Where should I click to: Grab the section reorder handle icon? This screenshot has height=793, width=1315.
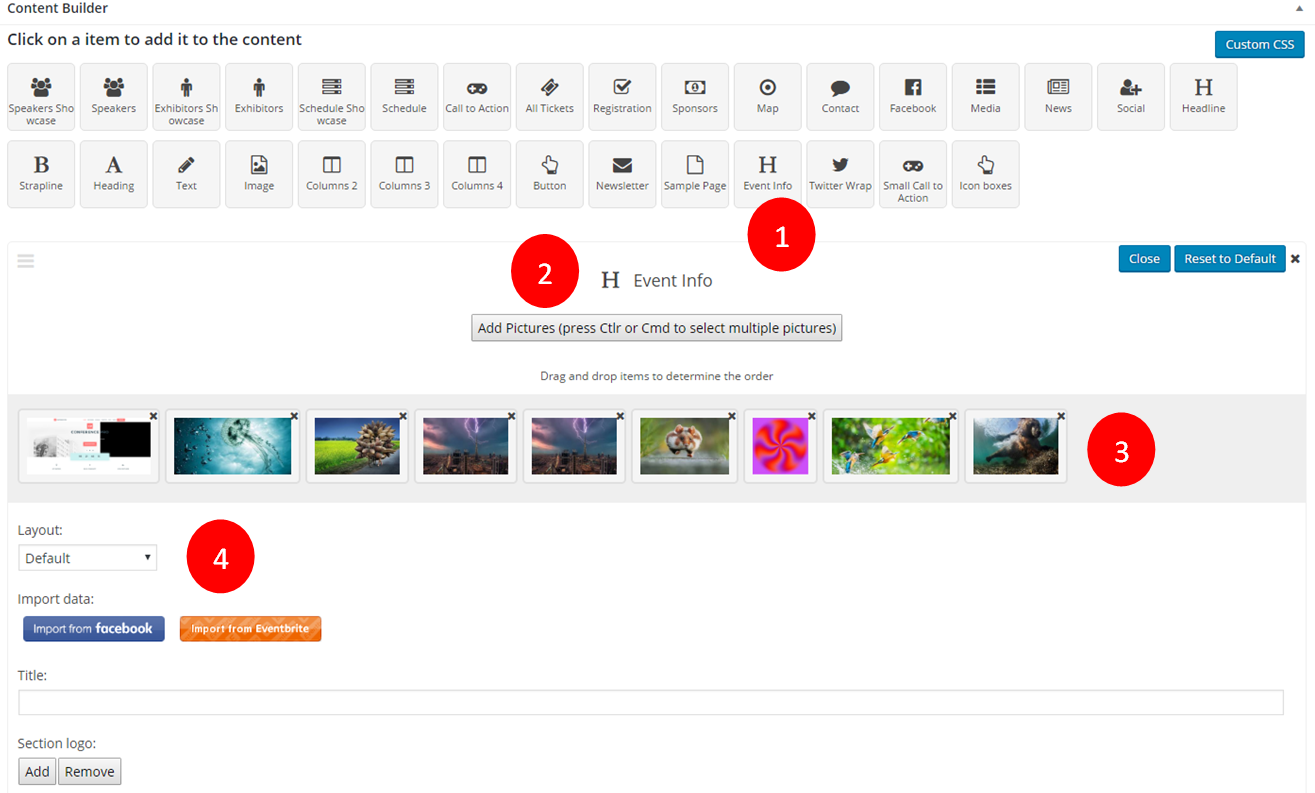(x=26, y=261)
